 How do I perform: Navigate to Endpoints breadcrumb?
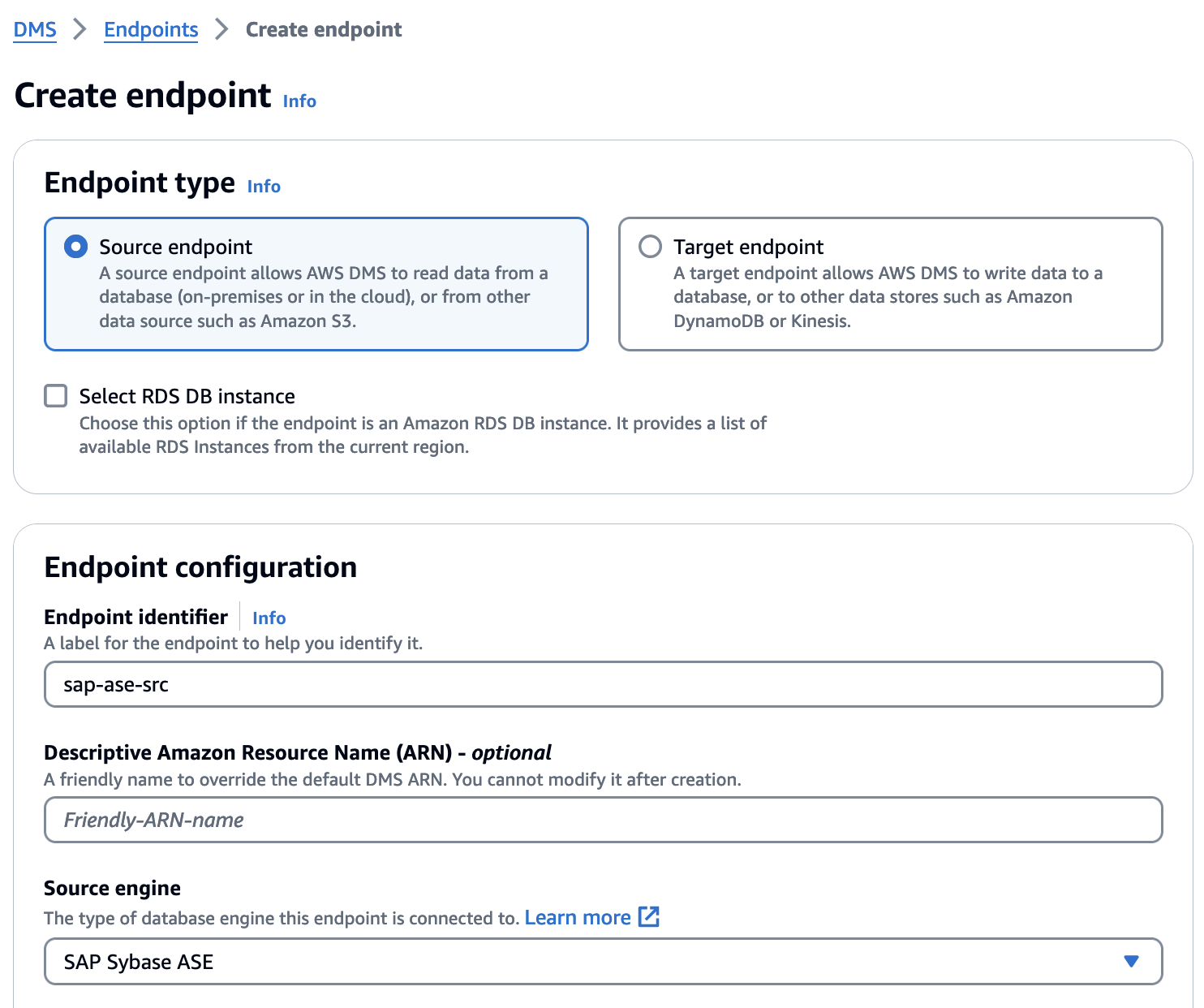pyautogui.click(x=151, y=30)
